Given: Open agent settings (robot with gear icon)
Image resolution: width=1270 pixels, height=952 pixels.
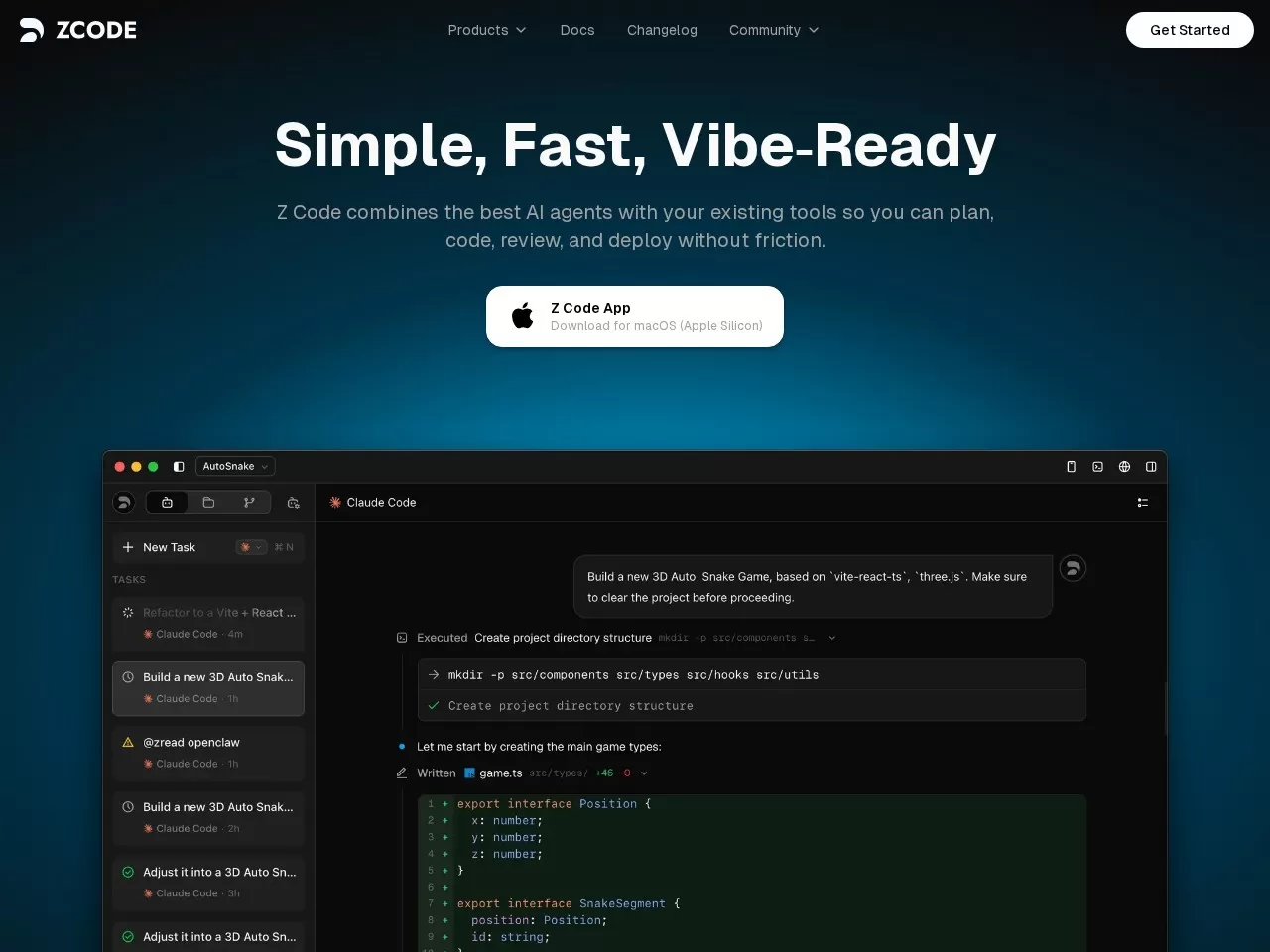Looking at the screenshot, I should pos(293,503).
